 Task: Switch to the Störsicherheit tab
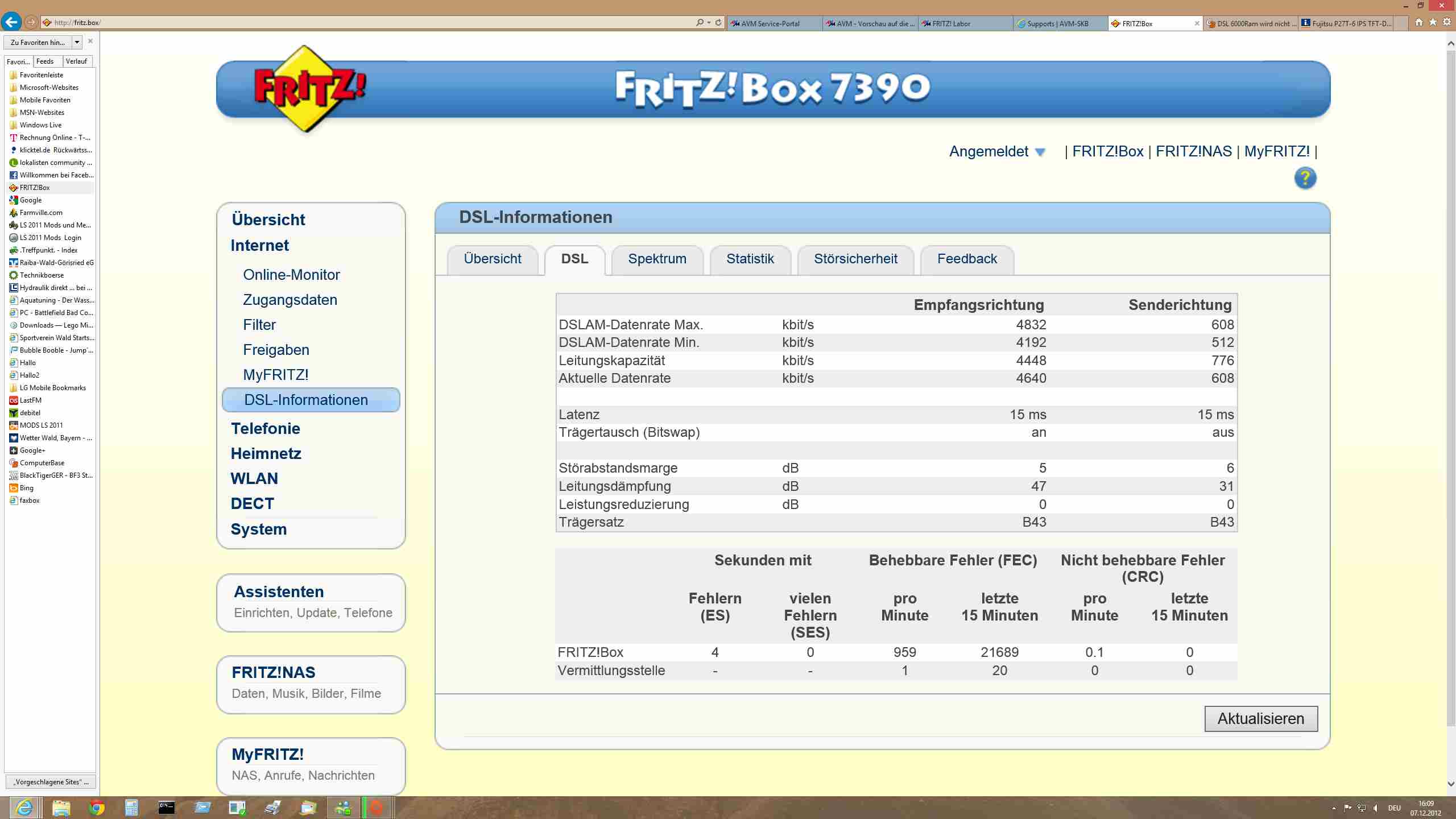[x=855, y=259]
